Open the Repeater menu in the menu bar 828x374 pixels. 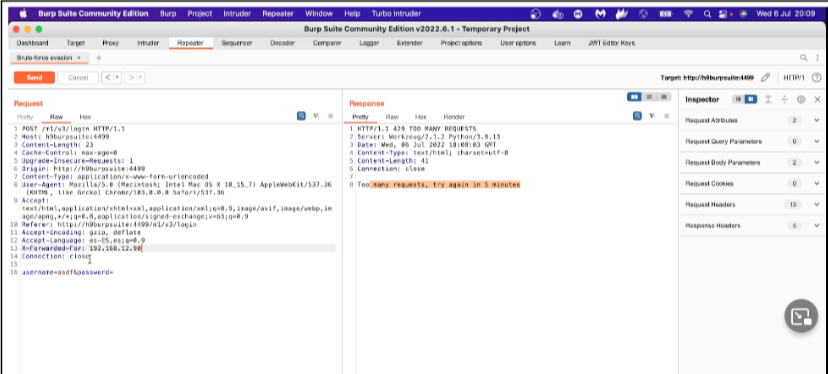(278, 14)
